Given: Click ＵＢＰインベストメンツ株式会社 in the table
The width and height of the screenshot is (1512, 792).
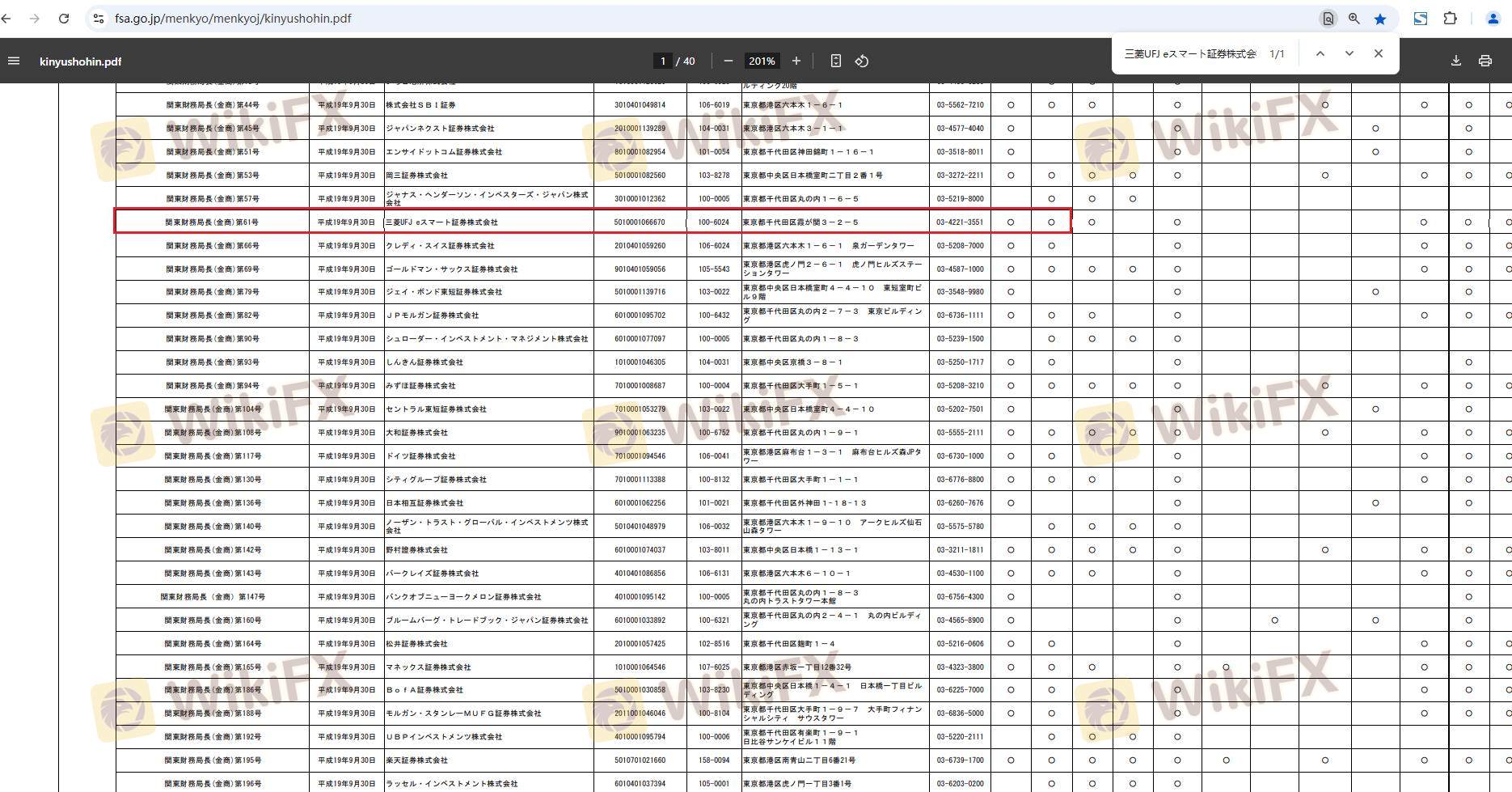Looking at the screenshot, I should click(x=444, y=737).
